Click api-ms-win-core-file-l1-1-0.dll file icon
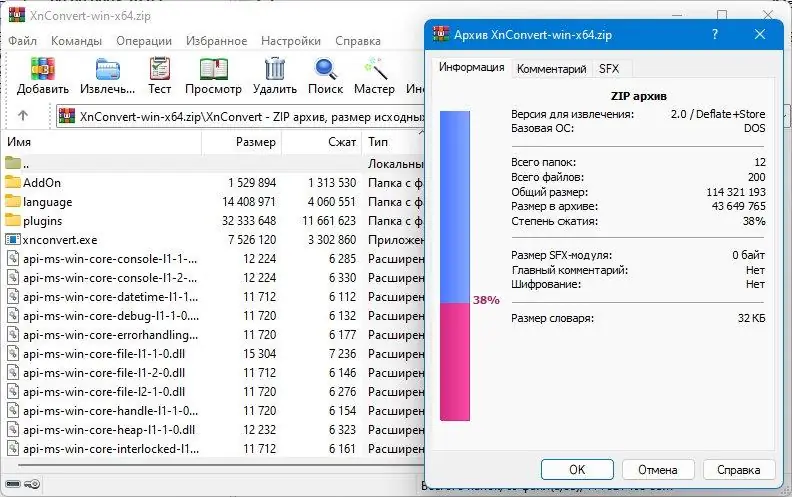Image resolution: width=792 pixels, height=497 pixels. click(x=13, y=354)
